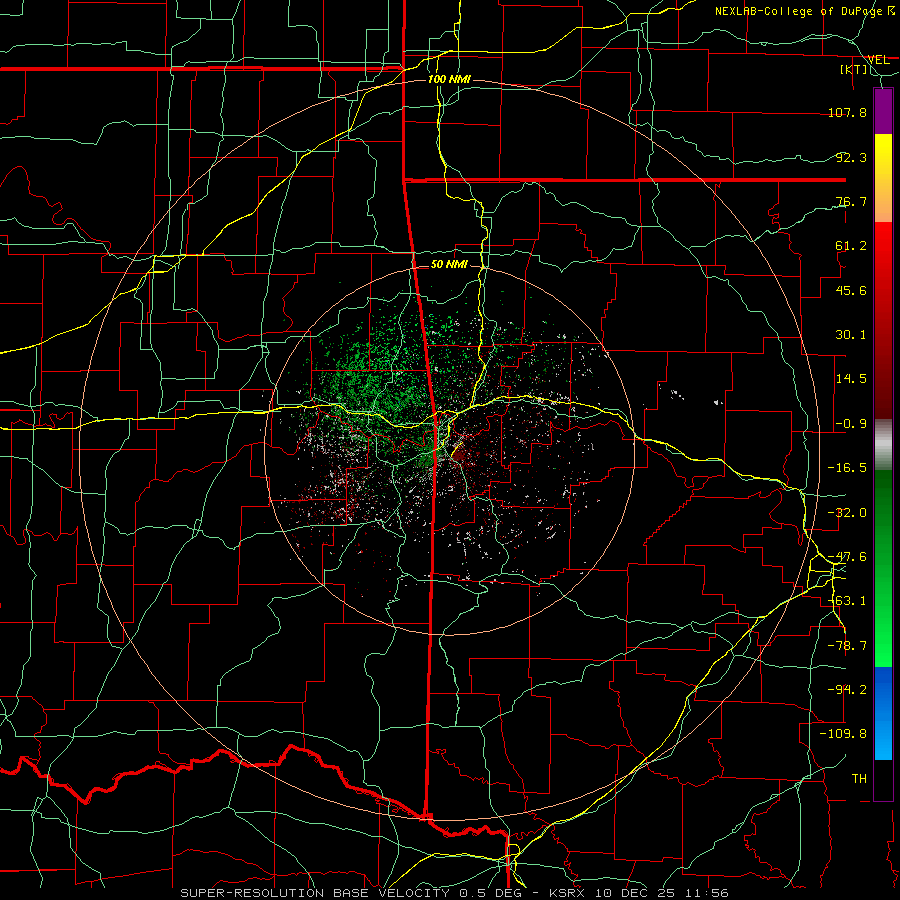Click the [KT] units label
Viewport: 900px width, 900px height.
[853, 69]
